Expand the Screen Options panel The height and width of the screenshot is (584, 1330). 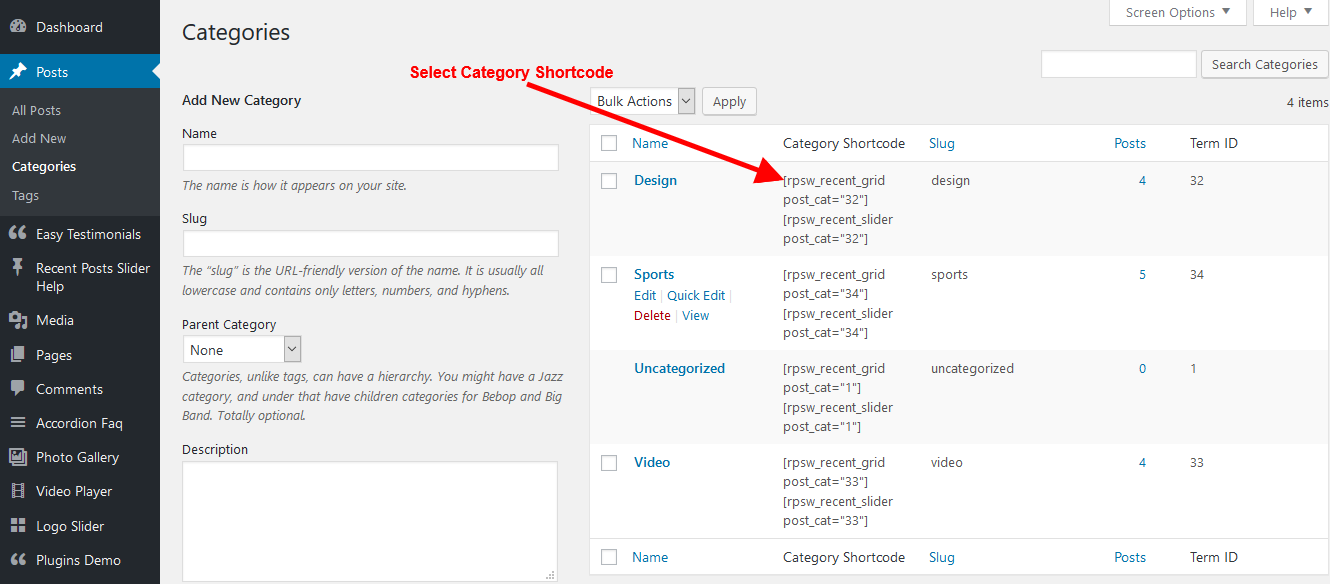[x=1178, y=13]
